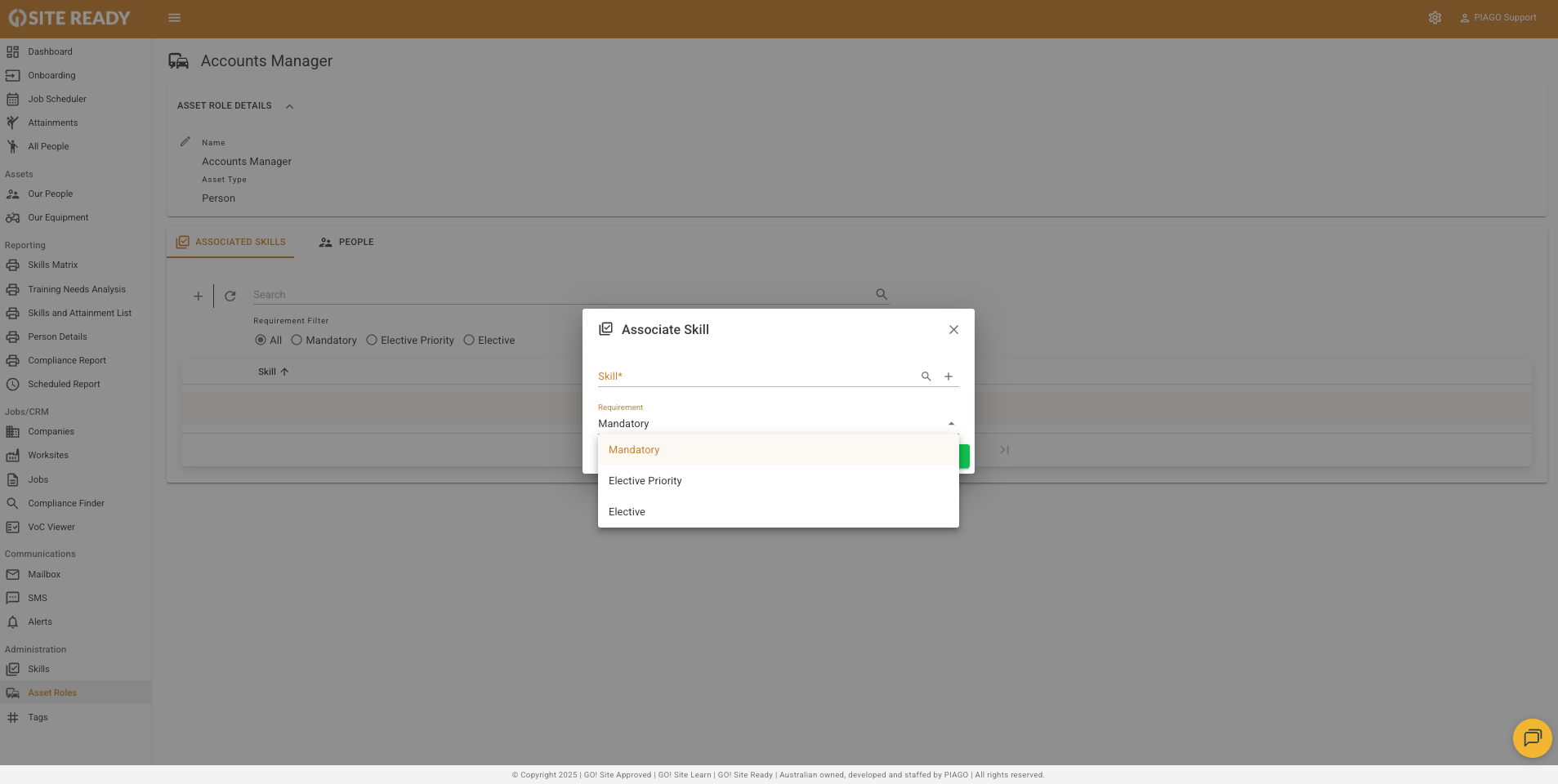1558x784 pixels.
Task: Select the Mandatory filter radio button
Action: click(x=297, y=341)
